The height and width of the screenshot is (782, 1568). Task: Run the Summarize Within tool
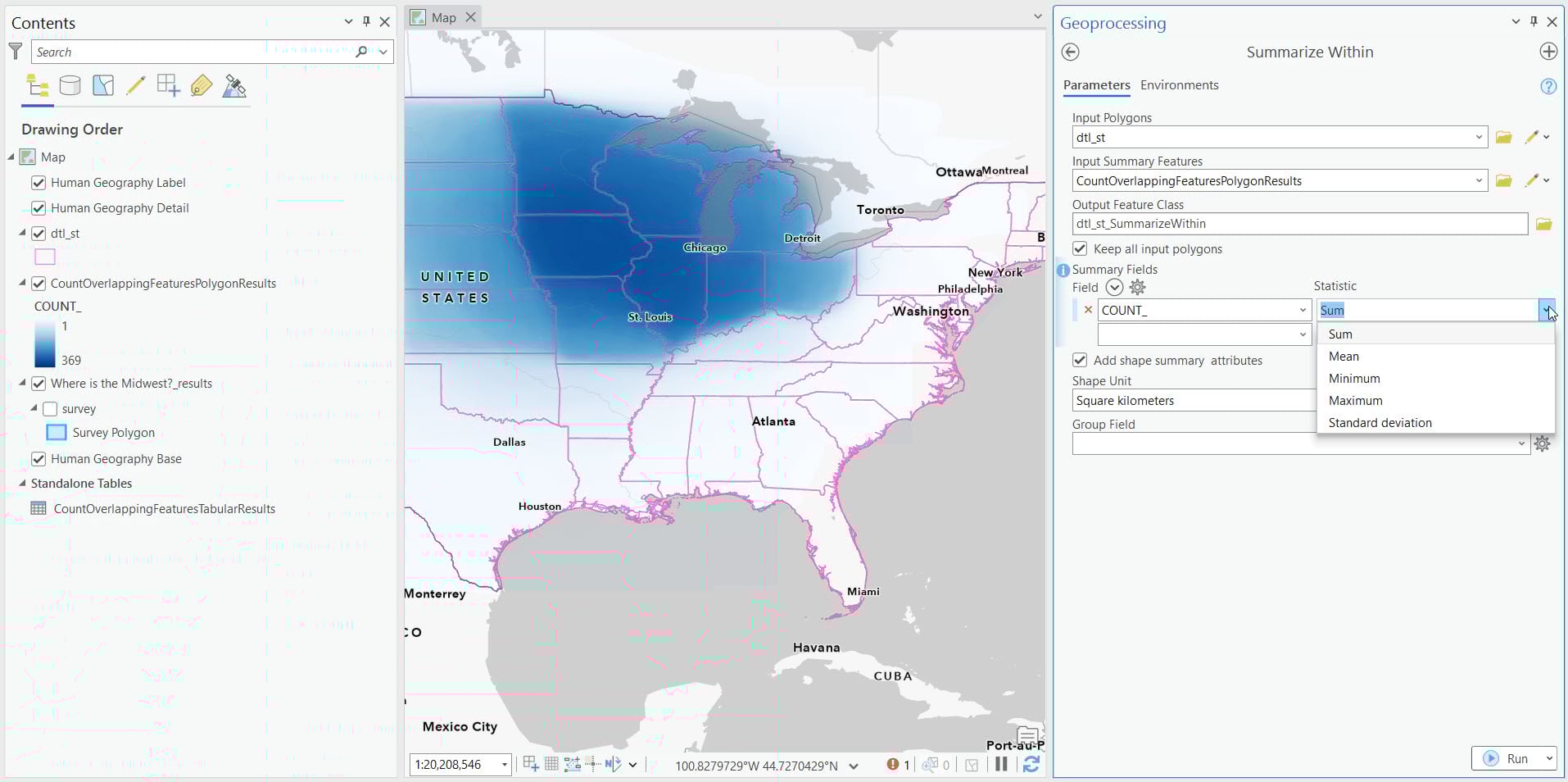[1514, 758]
